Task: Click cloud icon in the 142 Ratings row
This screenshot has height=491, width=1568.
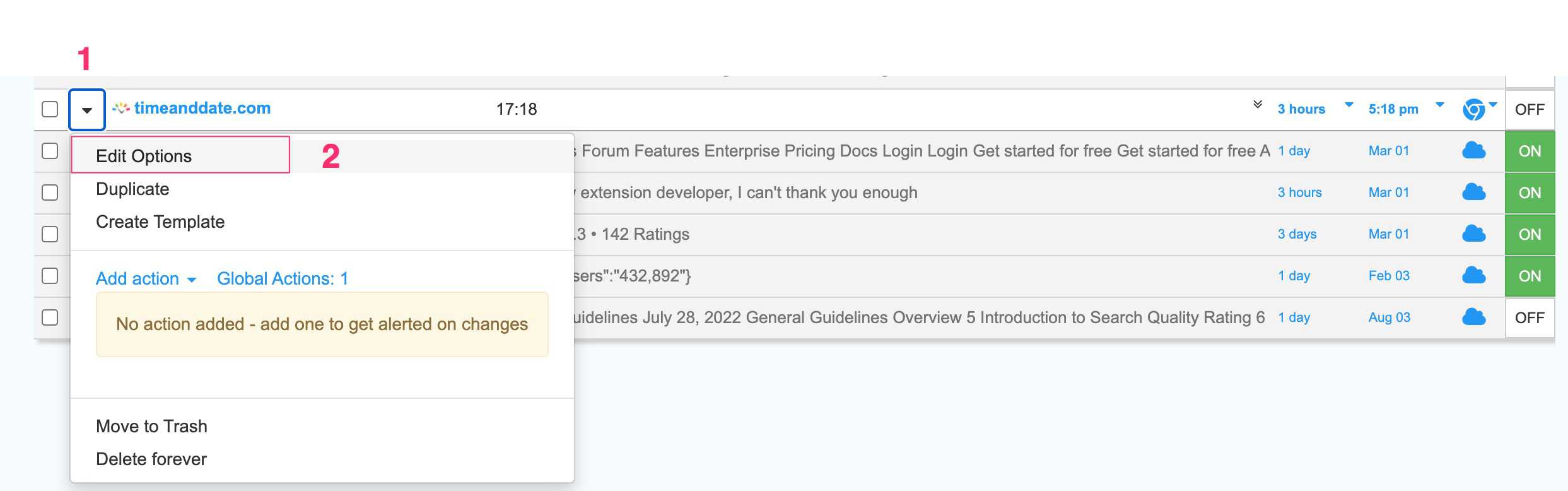Action: [x=1473, y=234]
